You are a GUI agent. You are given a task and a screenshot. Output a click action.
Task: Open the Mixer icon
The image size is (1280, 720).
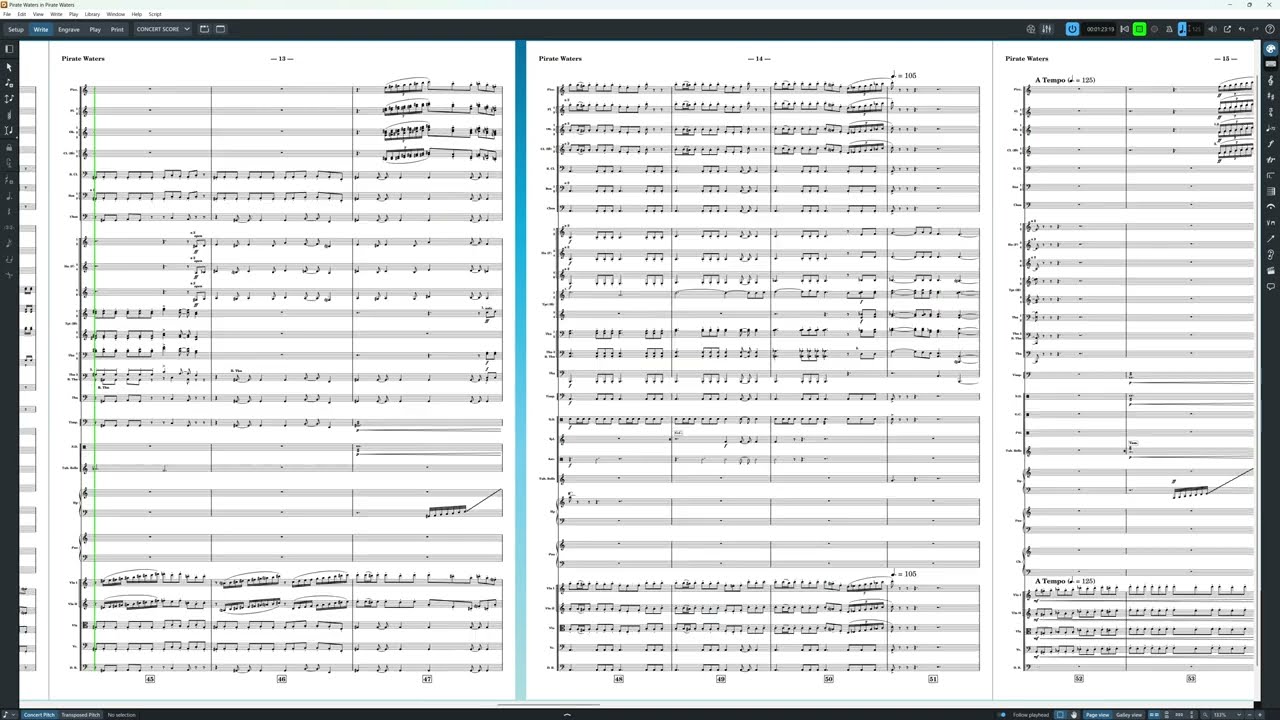(1047, 29)
